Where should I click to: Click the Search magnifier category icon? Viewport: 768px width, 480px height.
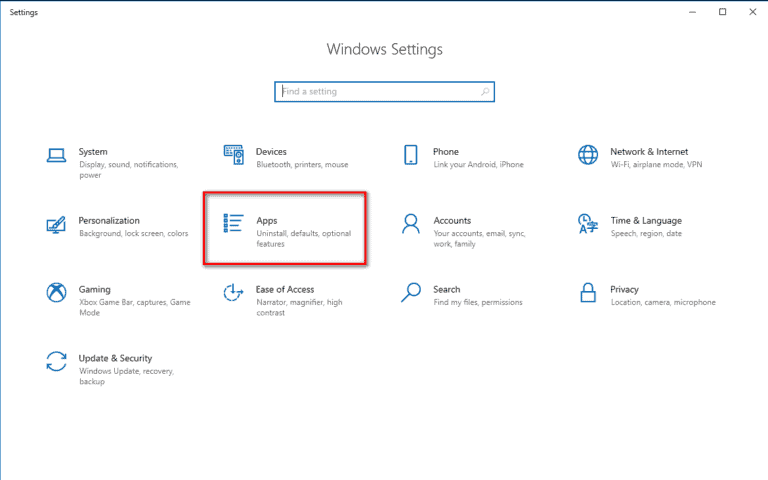(x=410, y=292)
